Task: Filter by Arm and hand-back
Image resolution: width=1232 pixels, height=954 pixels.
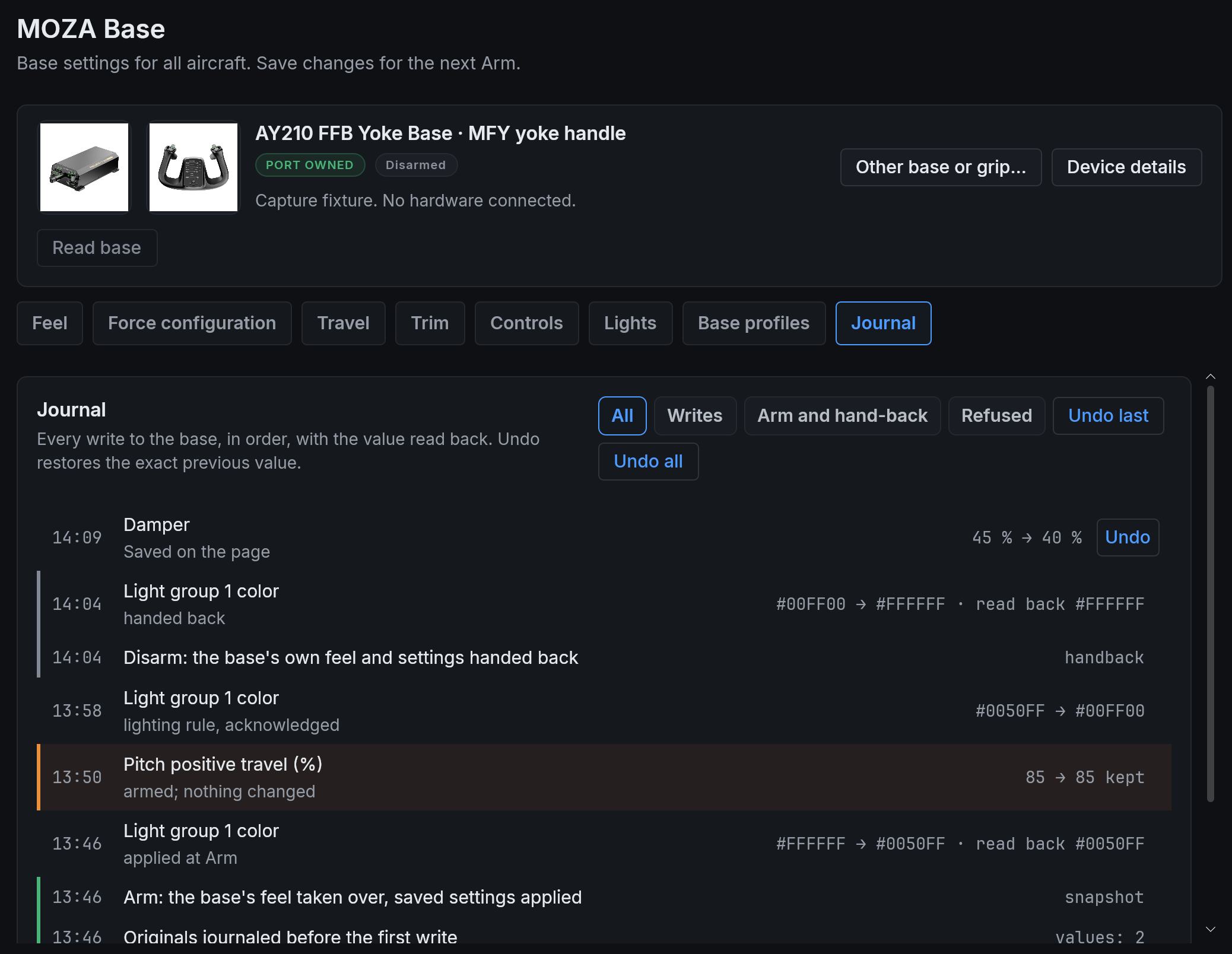Action: pyautogui.click(x=842, y=416)
